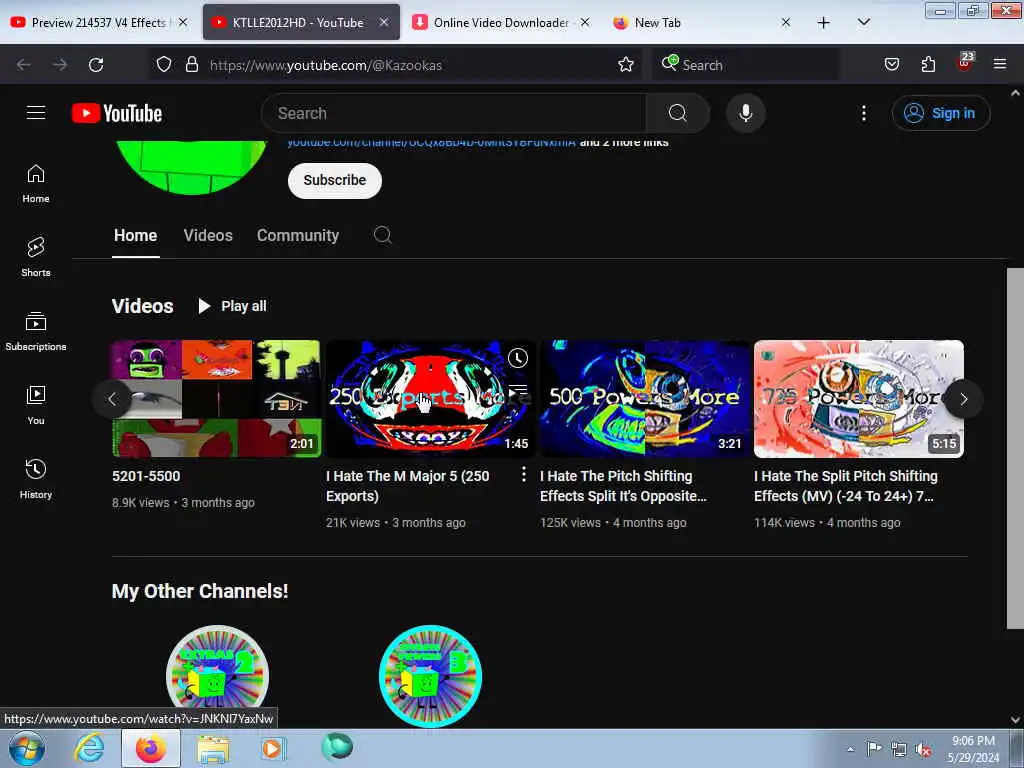Start voice search with microphone icon
Screen dimensions: 1024x768
745,113
